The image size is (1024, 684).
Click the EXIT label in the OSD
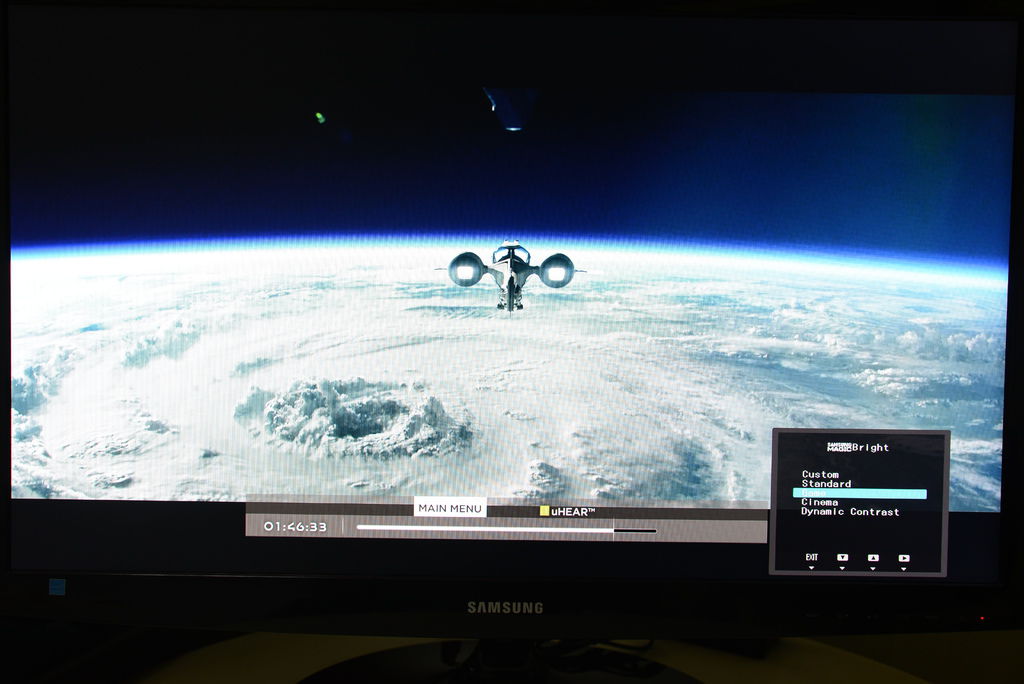click(x=812, y=557)
